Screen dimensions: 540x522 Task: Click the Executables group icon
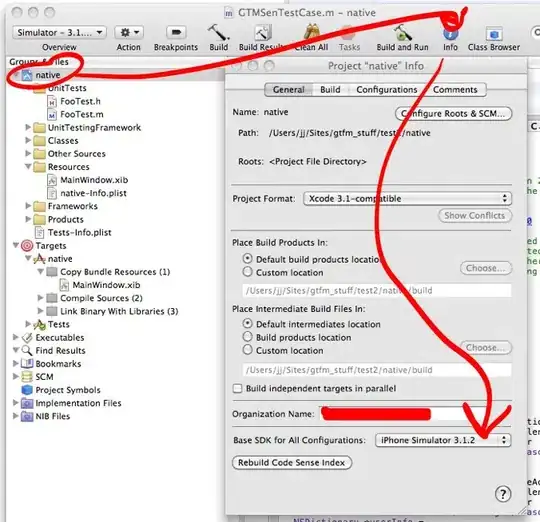(27, 338)
